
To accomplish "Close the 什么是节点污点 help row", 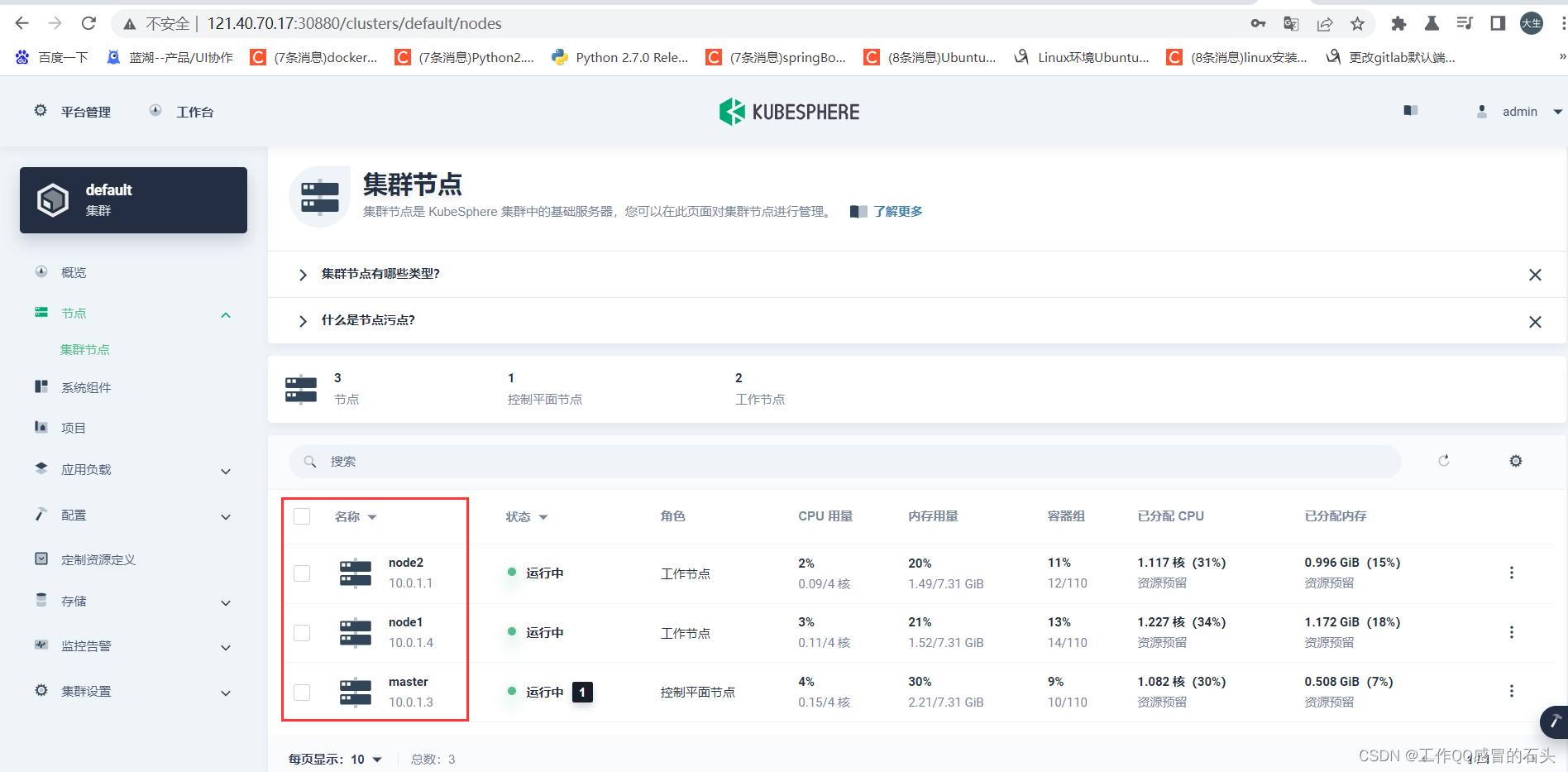I will [x=1535, y=322].
